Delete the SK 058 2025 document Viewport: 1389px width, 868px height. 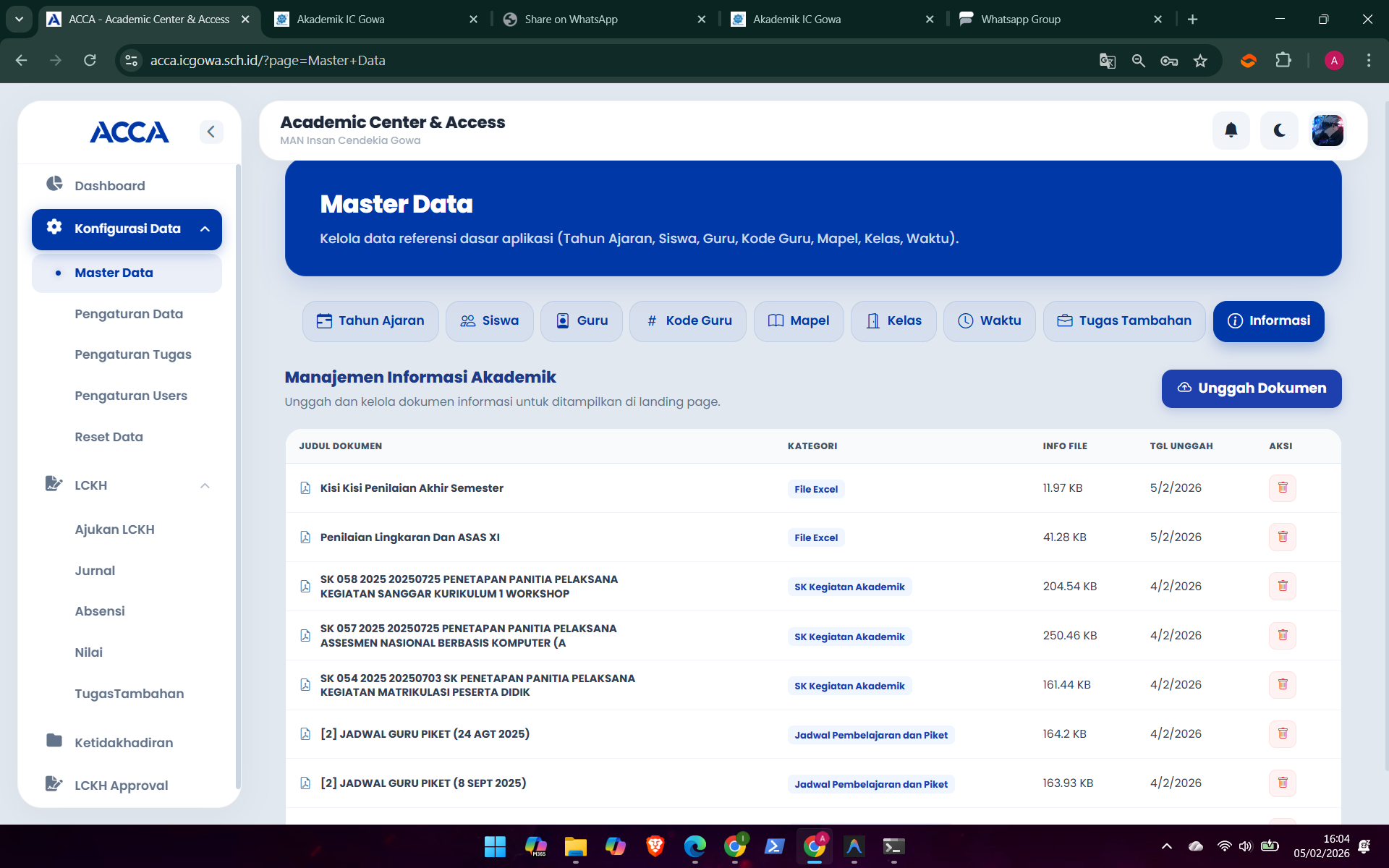[1282, 586]
